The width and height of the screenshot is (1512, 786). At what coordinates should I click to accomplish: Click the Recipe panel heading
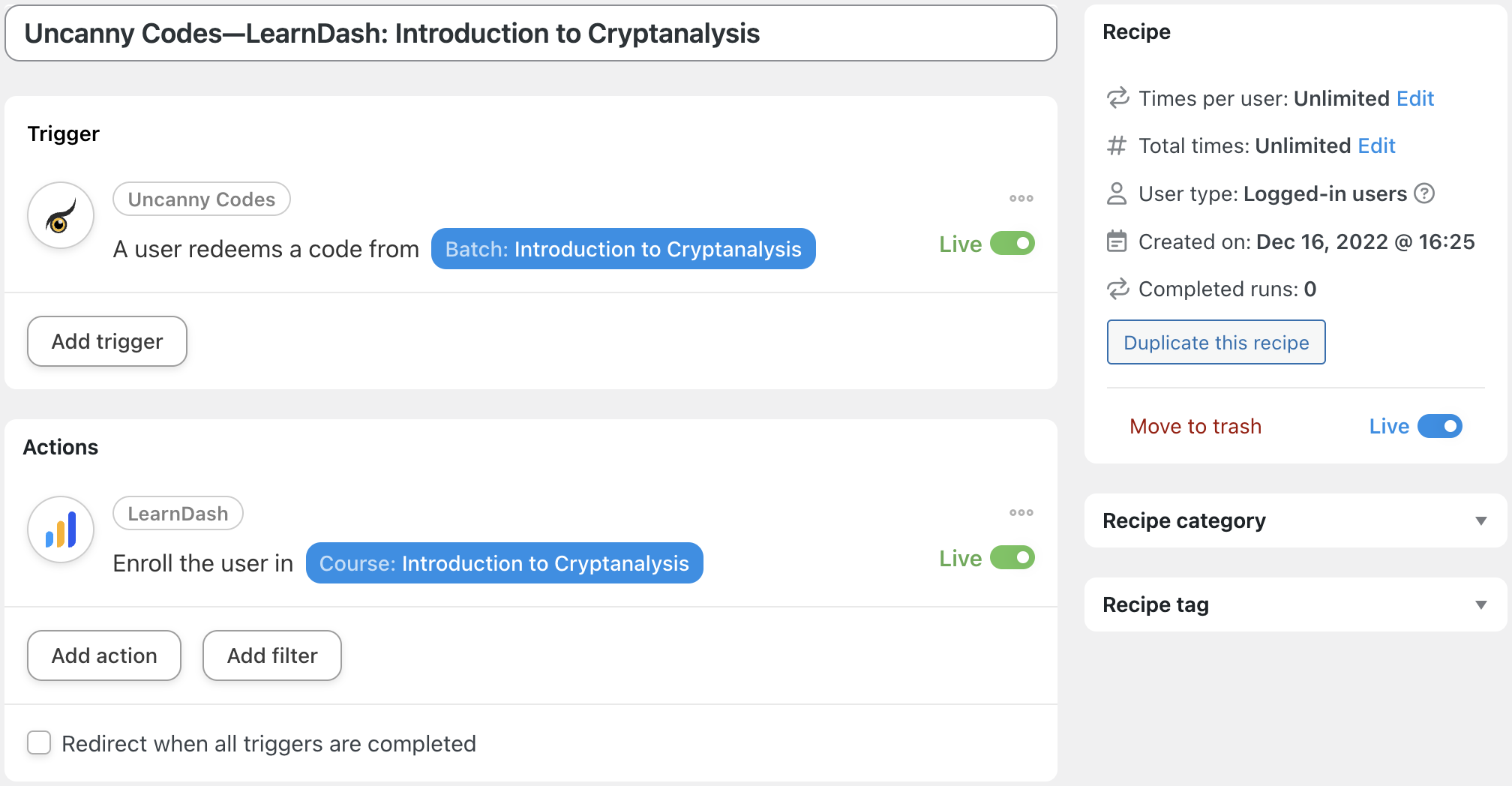(x=1136, y=31)
